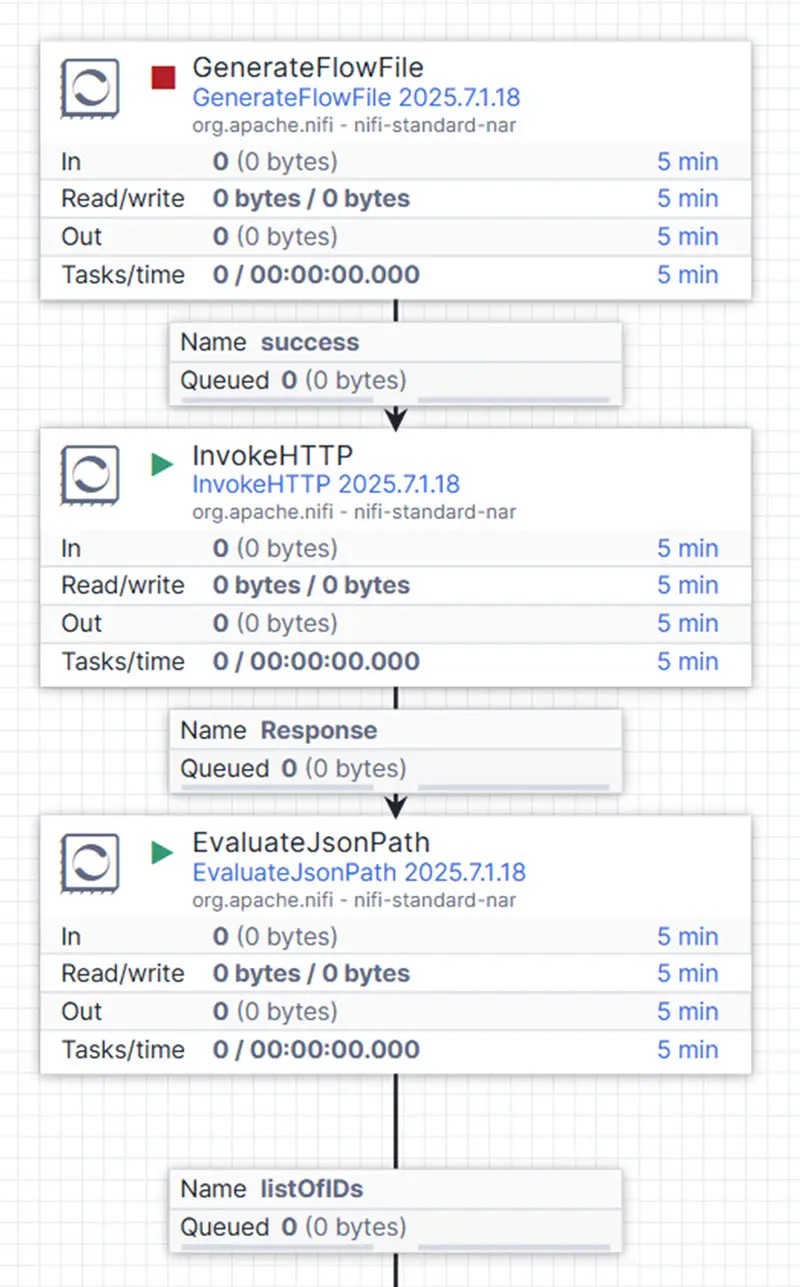
Task: Select the success connection label
Action: click(310, 342)
